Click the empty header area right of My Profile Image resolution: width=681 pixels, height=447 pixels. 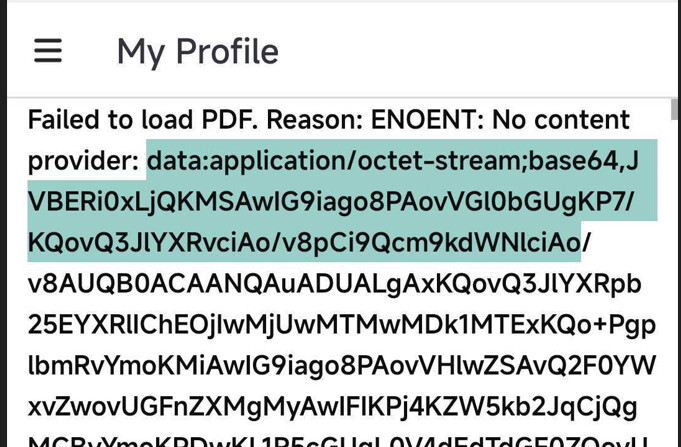[478, 51]
